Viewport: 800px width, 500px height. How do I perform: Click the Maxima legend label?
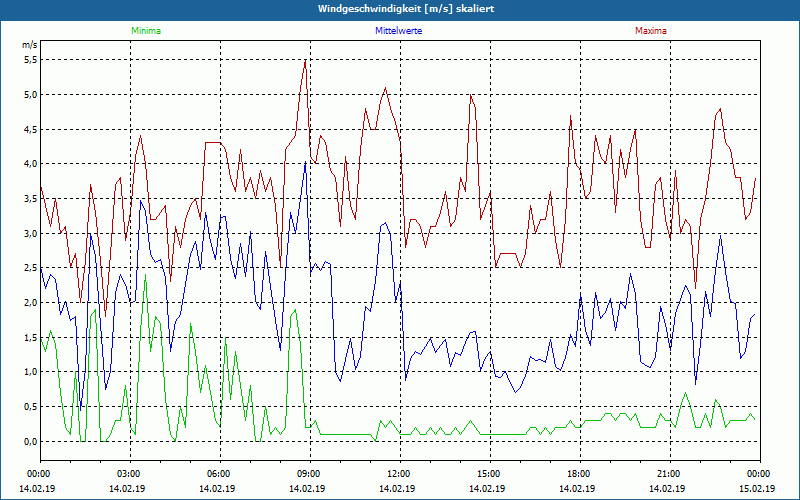[x=651, y=31]
